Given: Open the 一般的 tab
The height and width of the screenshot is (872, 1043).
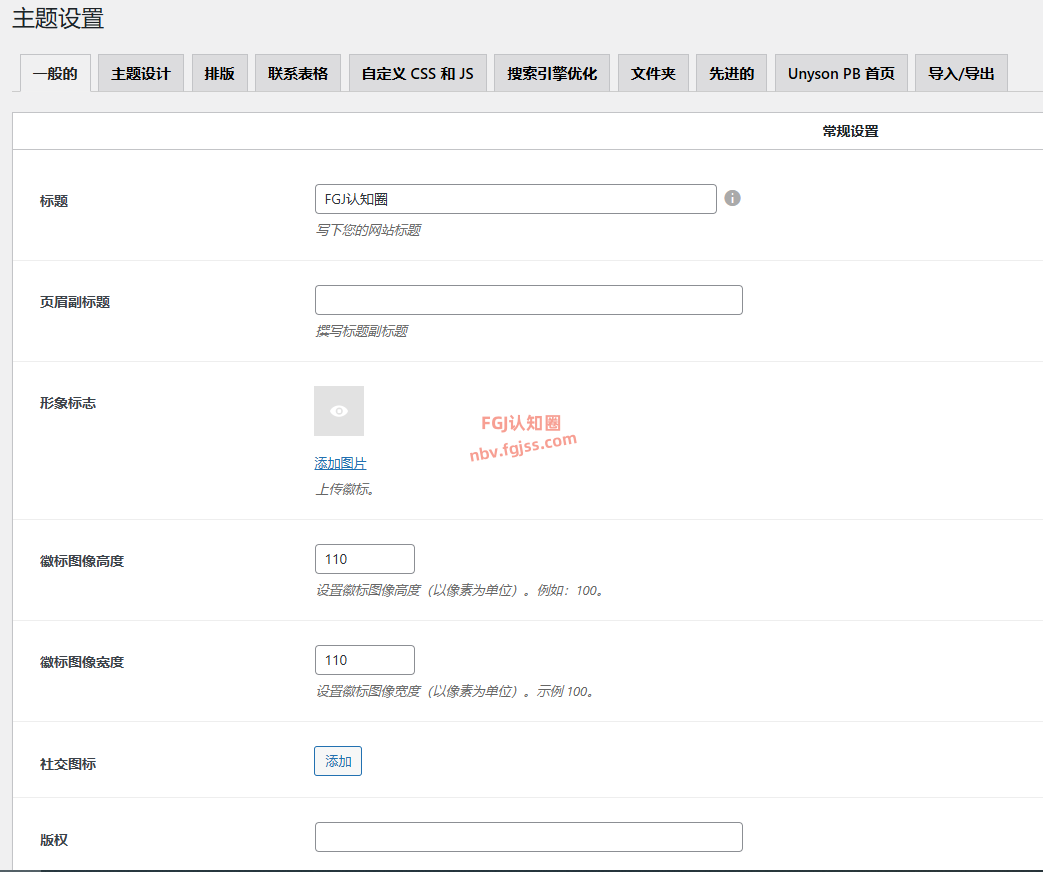Looking at the screenshot, I should pos(55,74).
